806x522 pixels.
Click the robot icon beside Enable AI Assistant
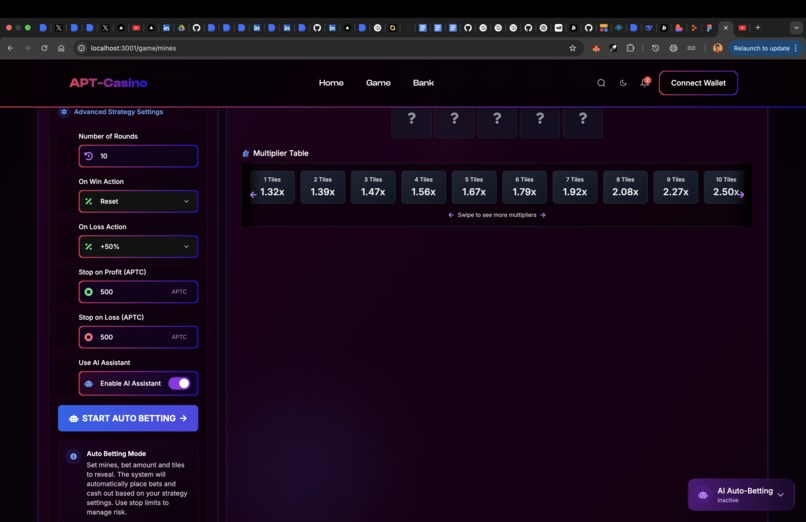pyautogui.click(x=89, y=383)
